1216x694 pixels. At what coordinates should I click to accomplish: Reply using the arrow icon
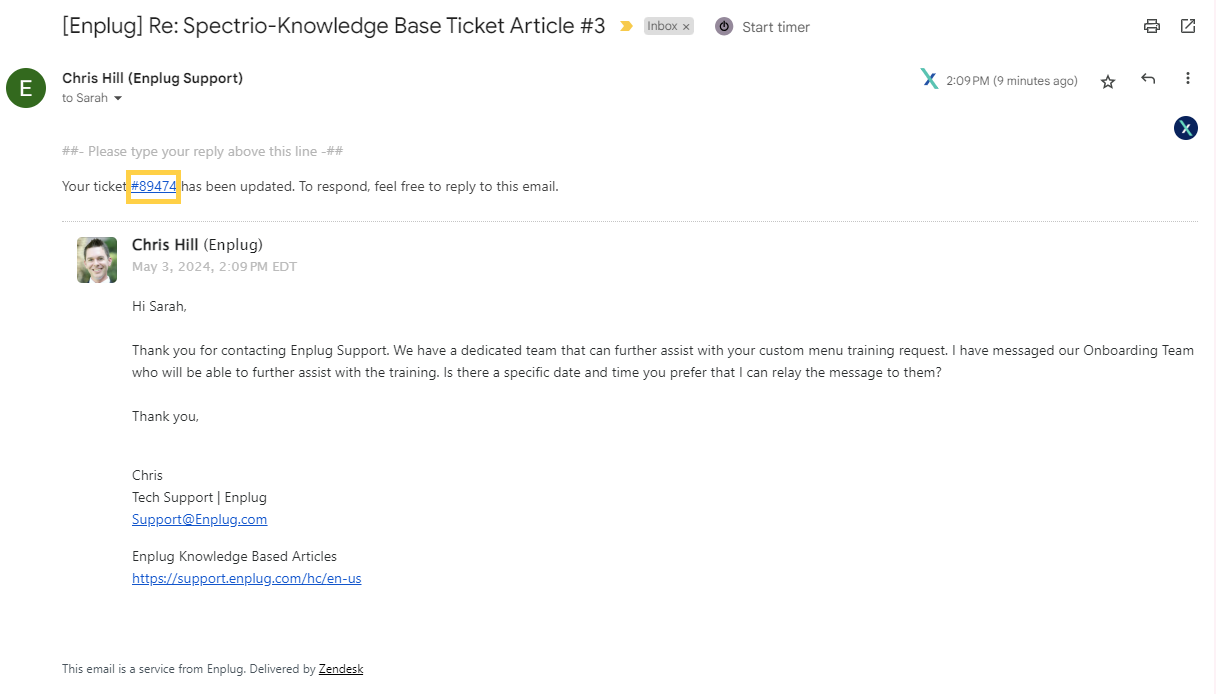1148,79
